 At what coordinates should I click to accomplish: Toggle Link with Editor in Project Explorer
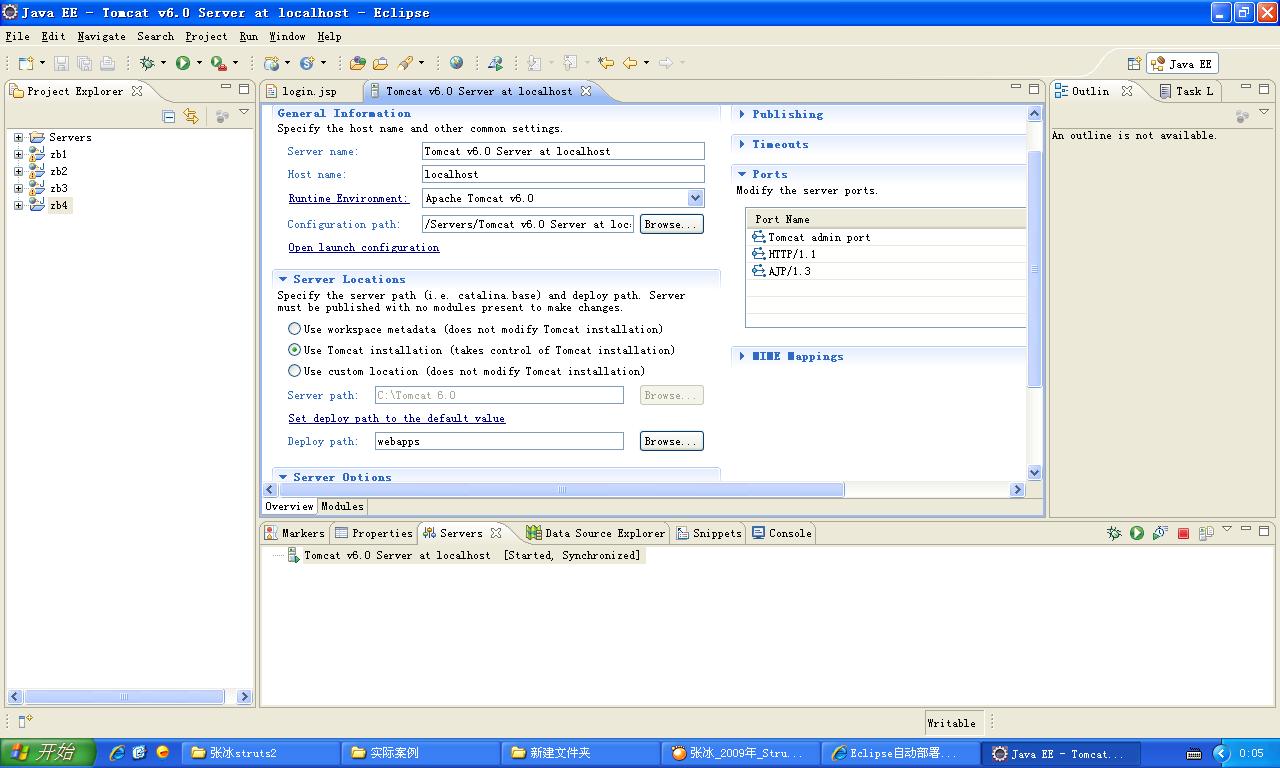pyautogui.click(x=190, y=117)
